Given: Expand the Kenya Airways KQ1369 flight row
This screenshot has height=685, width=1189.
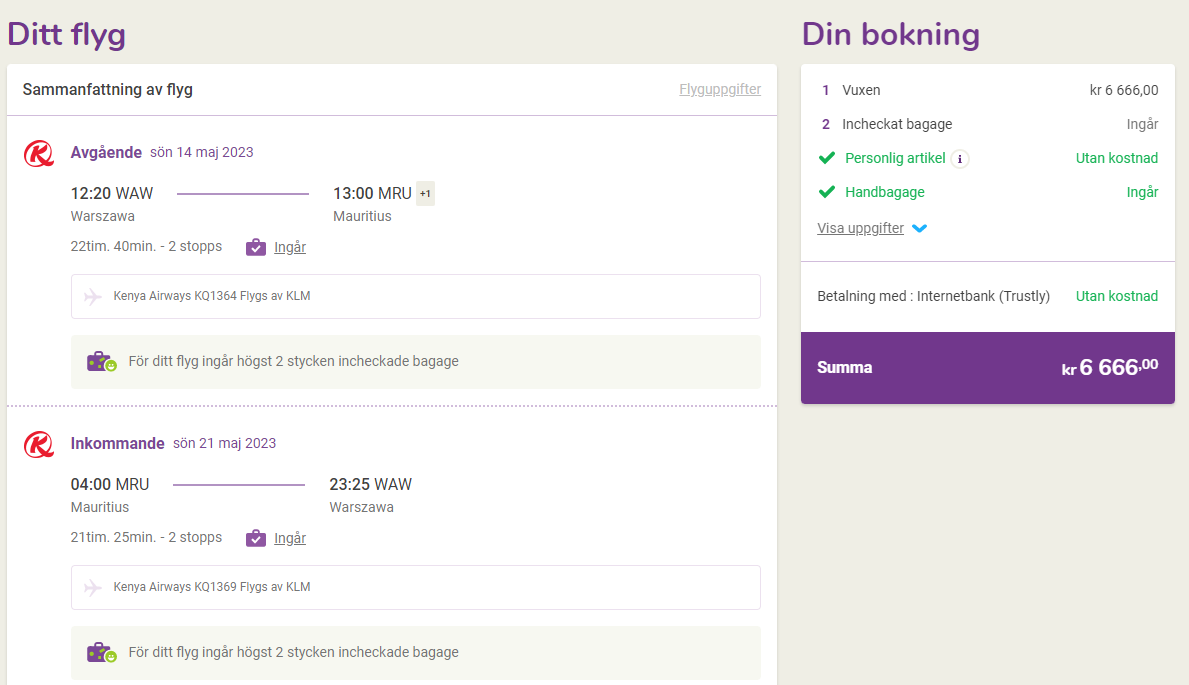Looking at the screenshot, I should [x=416, y=587].
